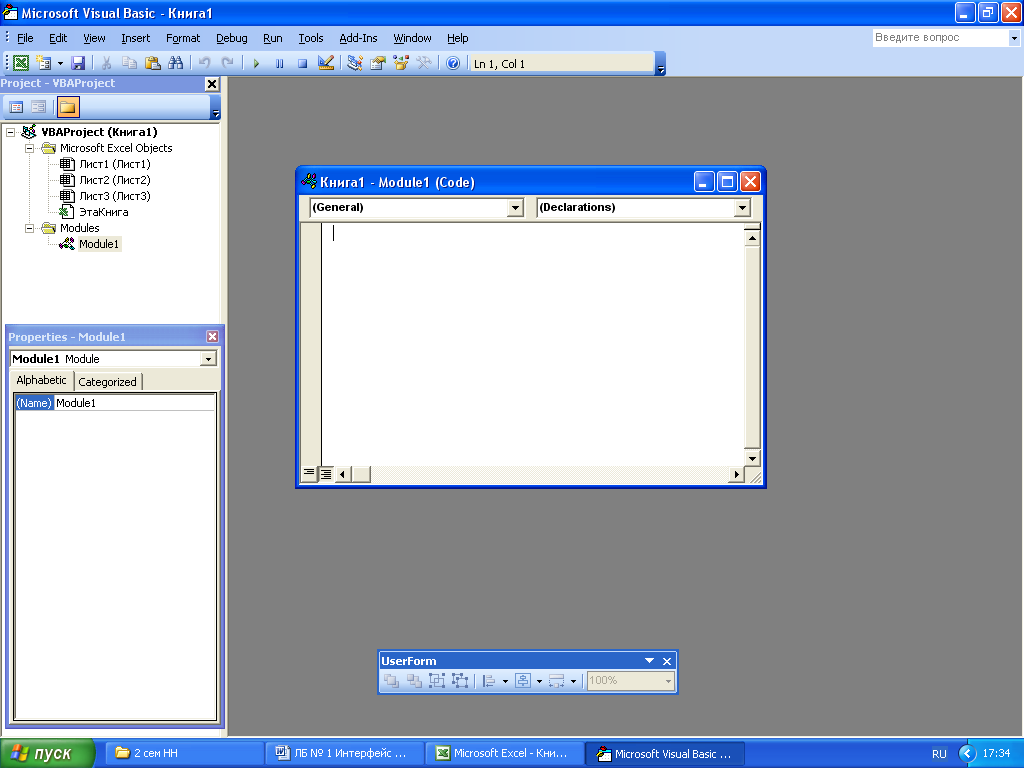Click Send To Back icon in UserForm toolbar
The width and height of the screenshot is (1024, 768).
point(414,680)
